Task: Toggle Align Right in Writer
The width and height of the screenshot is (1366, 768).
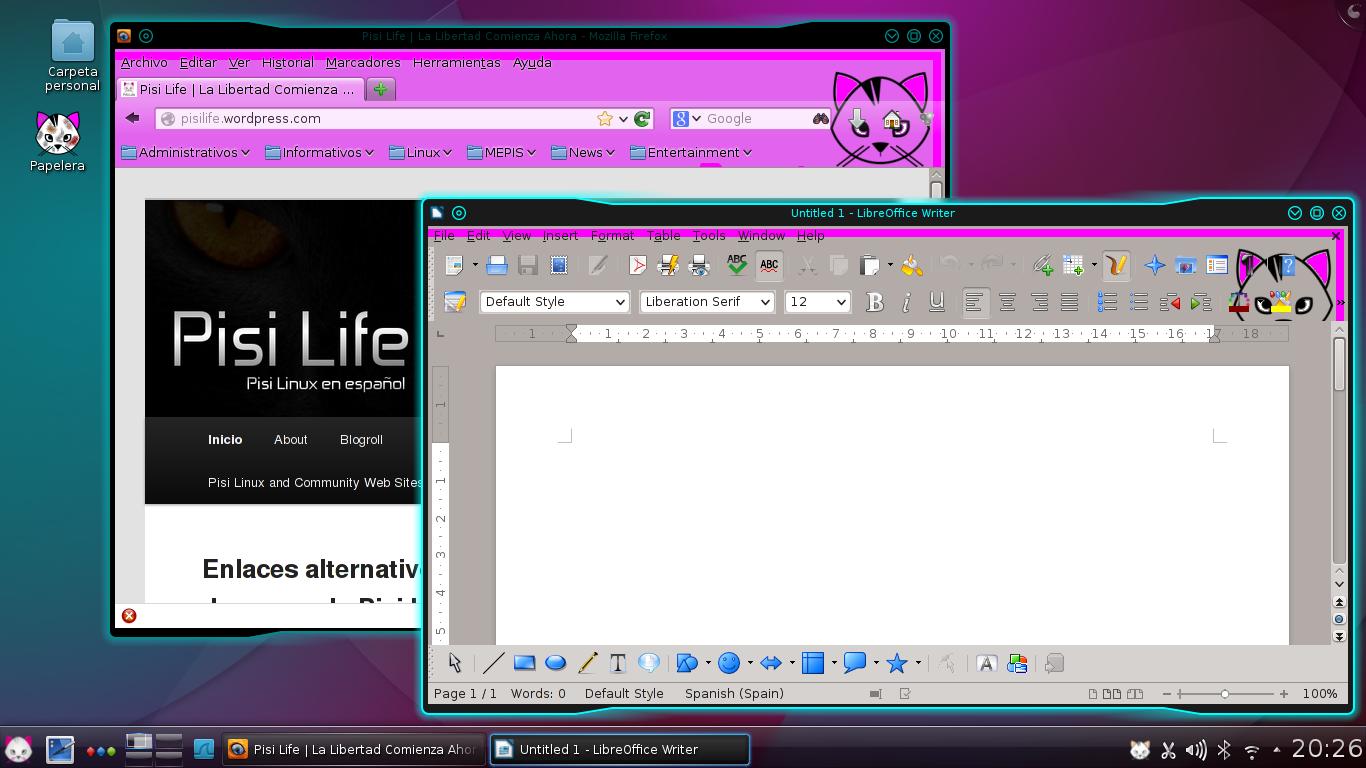Action: click(x=1038, y=302)
